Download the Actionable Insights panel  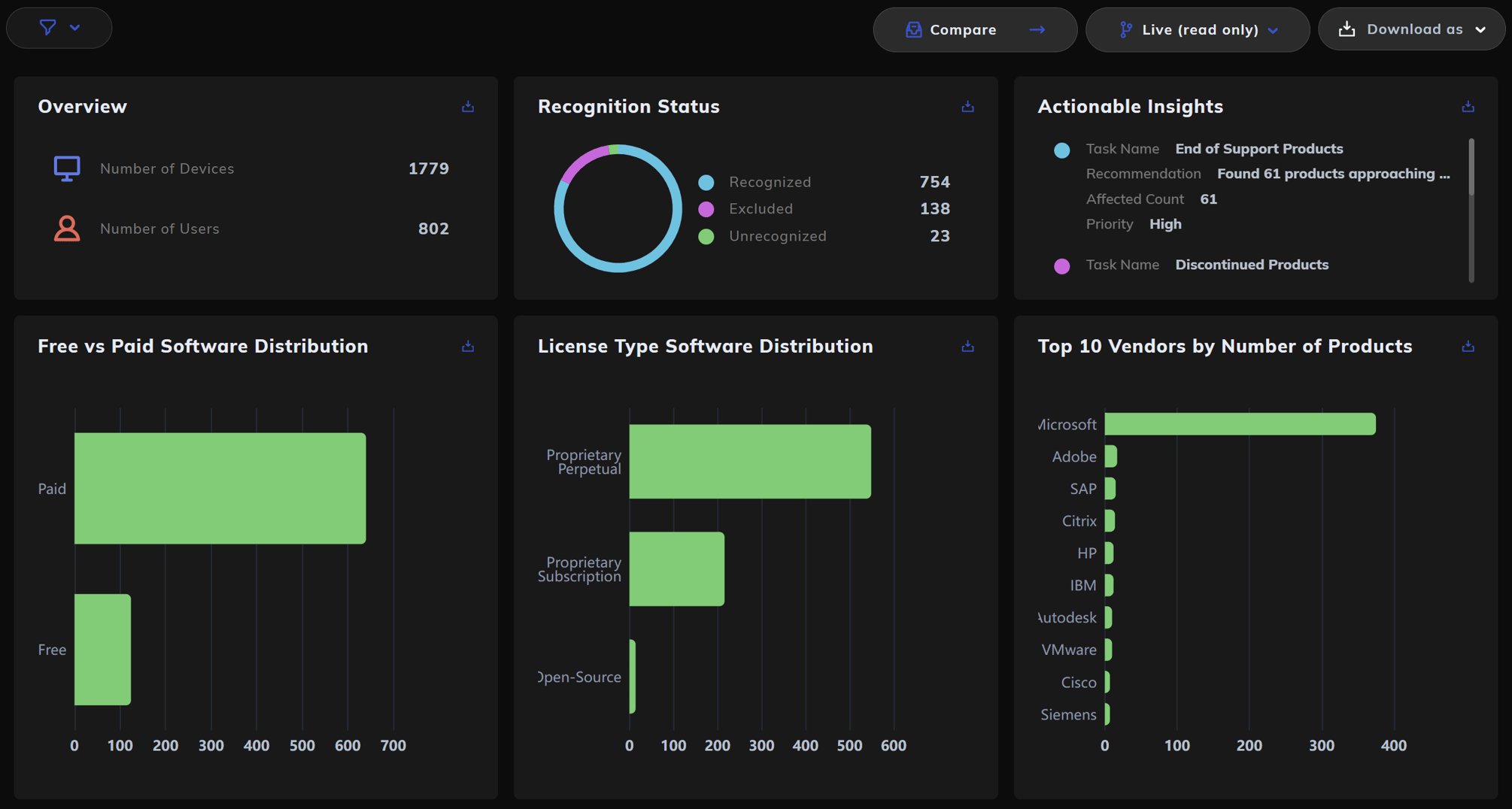[x=1468, y=107]
